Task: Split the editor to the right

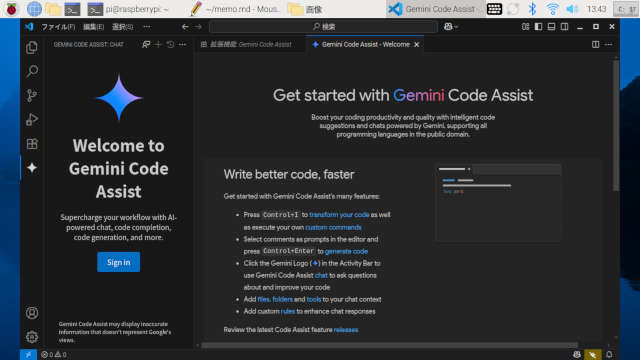Action: coord(596,44)
